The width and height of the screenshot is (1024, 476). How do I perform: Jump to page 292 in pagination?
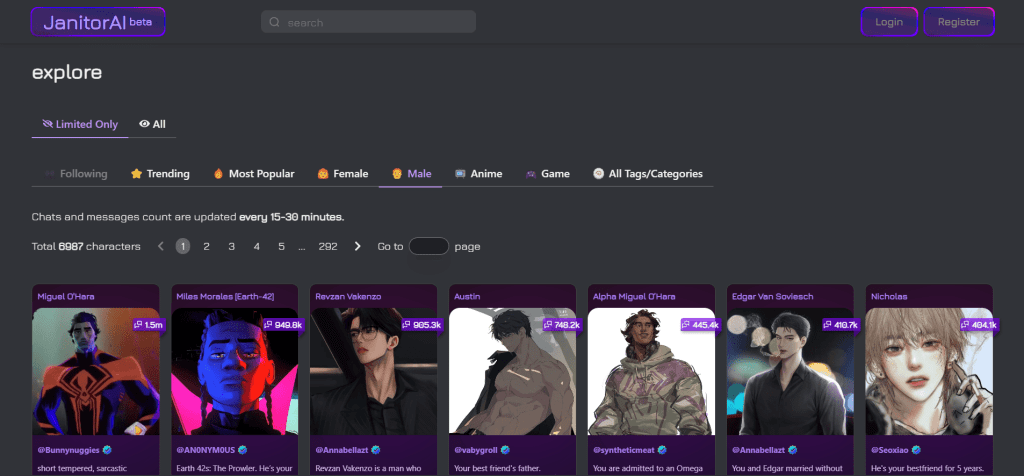click(x=327, y=246)
